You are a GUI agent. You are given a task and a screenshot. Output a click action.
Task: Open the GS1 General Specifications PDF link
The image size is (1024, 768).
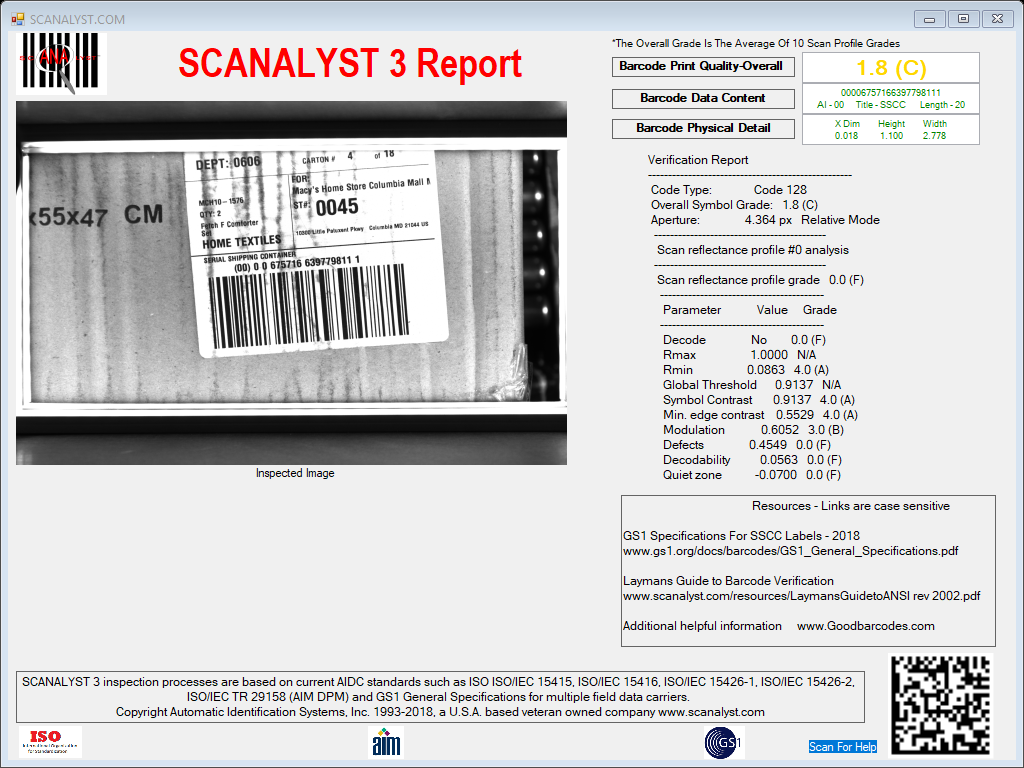790,551
